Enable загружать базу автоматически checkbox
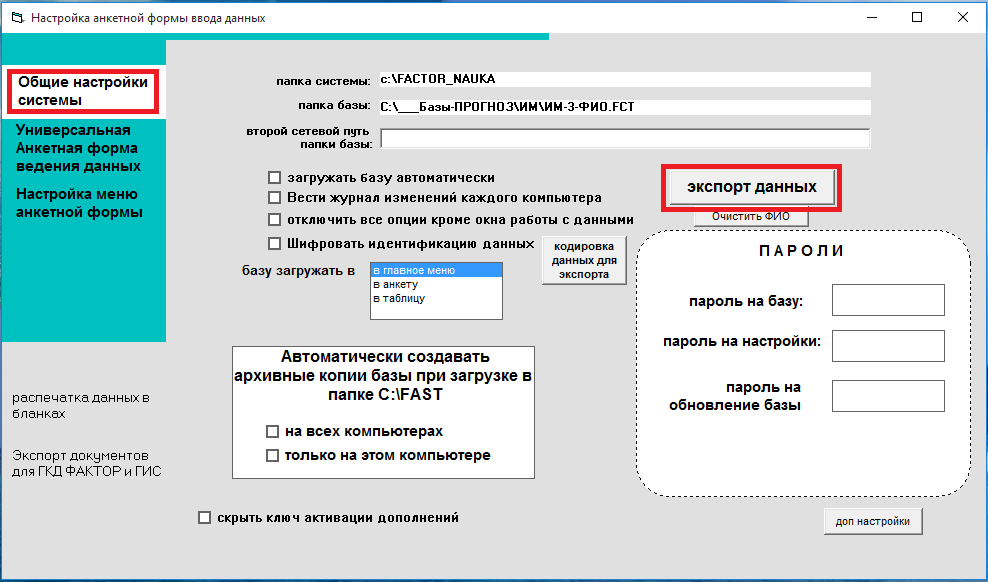 (x=274, y=178)
